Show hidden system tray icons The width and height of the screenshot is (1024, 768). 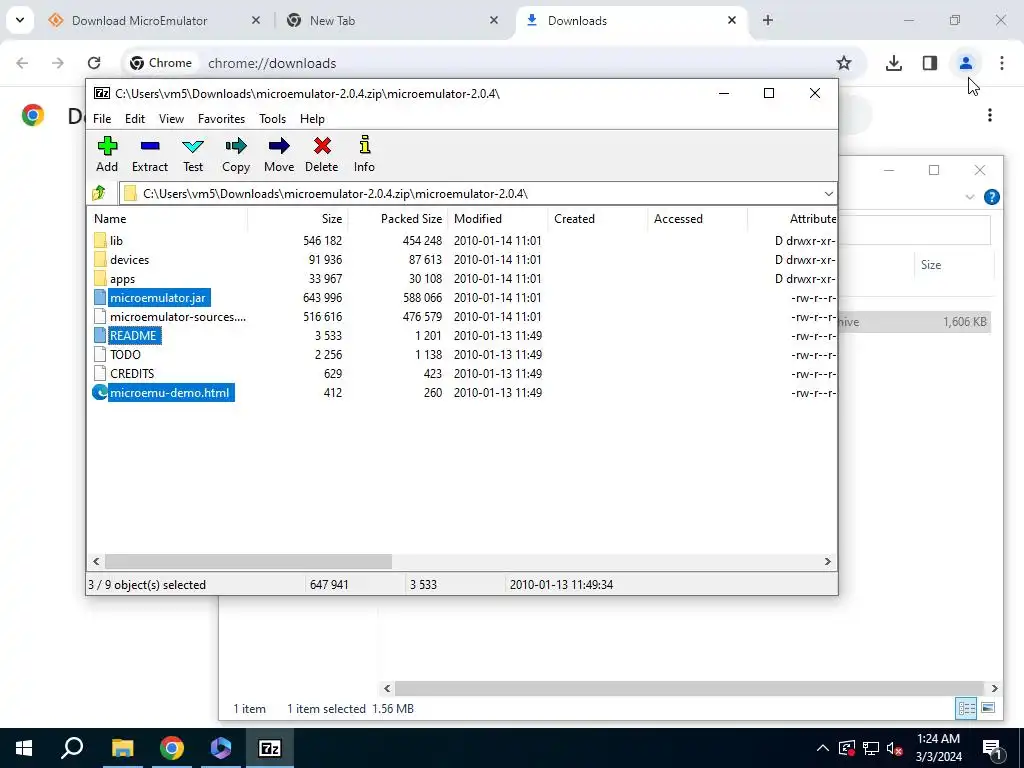tap(823, 748)
